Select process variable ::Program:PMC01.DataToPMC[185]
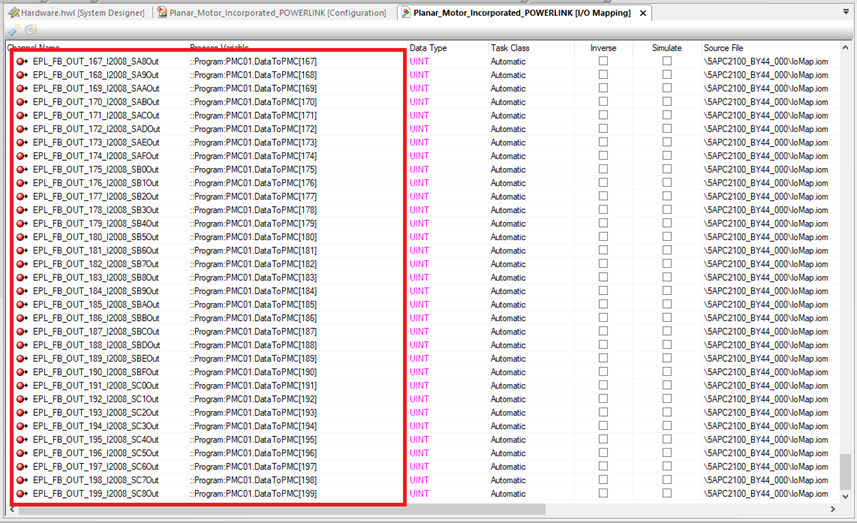The width and height of the screenshot is (857, 523). [254, 305]
